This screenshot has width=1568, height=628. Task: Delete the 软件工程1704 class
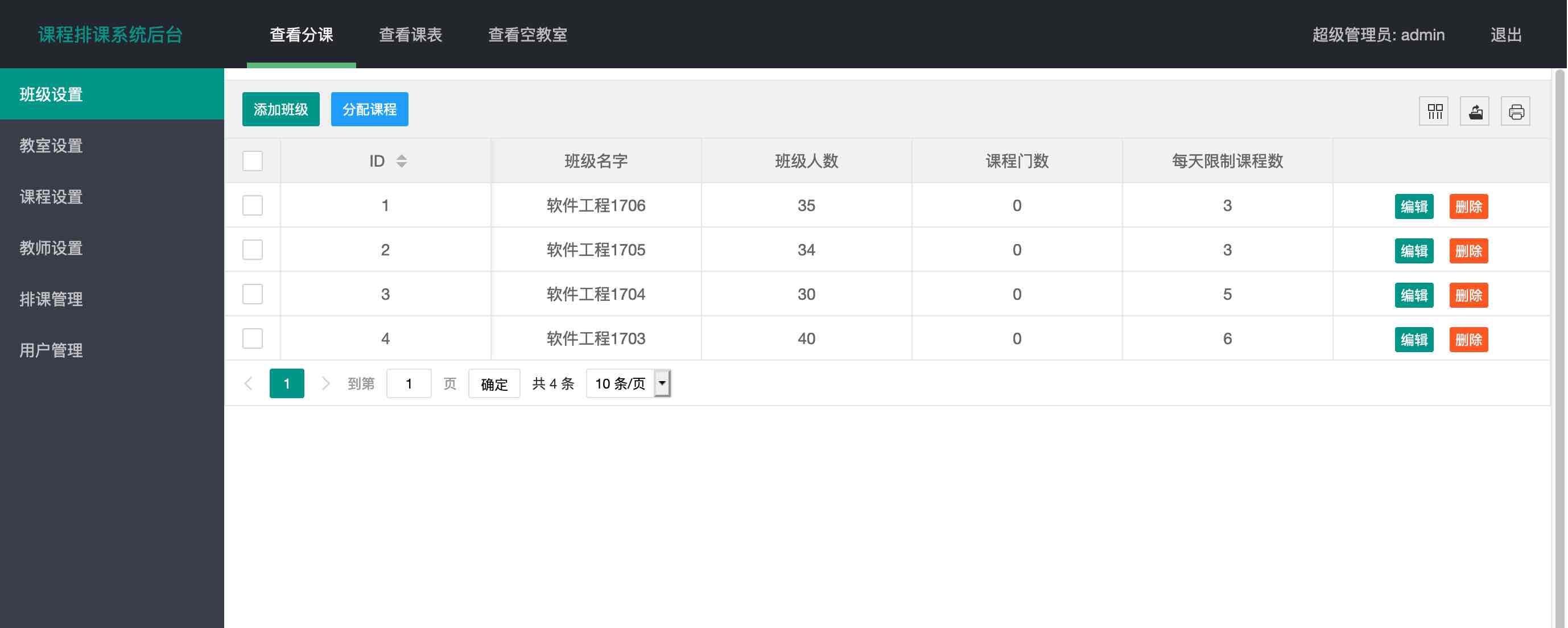(x=1469, y=295)
